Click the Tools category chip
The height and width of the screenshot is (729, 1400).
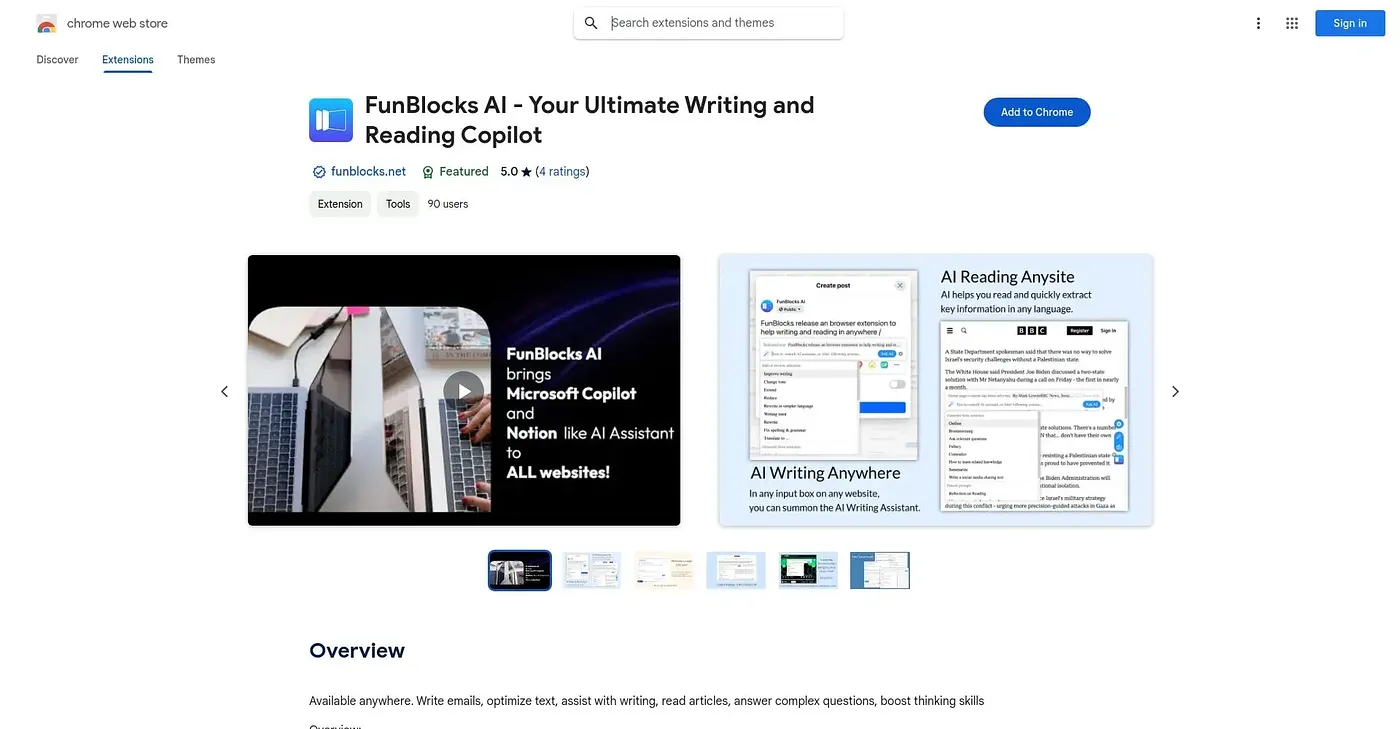pyautogui.click(x=398, y=204)
